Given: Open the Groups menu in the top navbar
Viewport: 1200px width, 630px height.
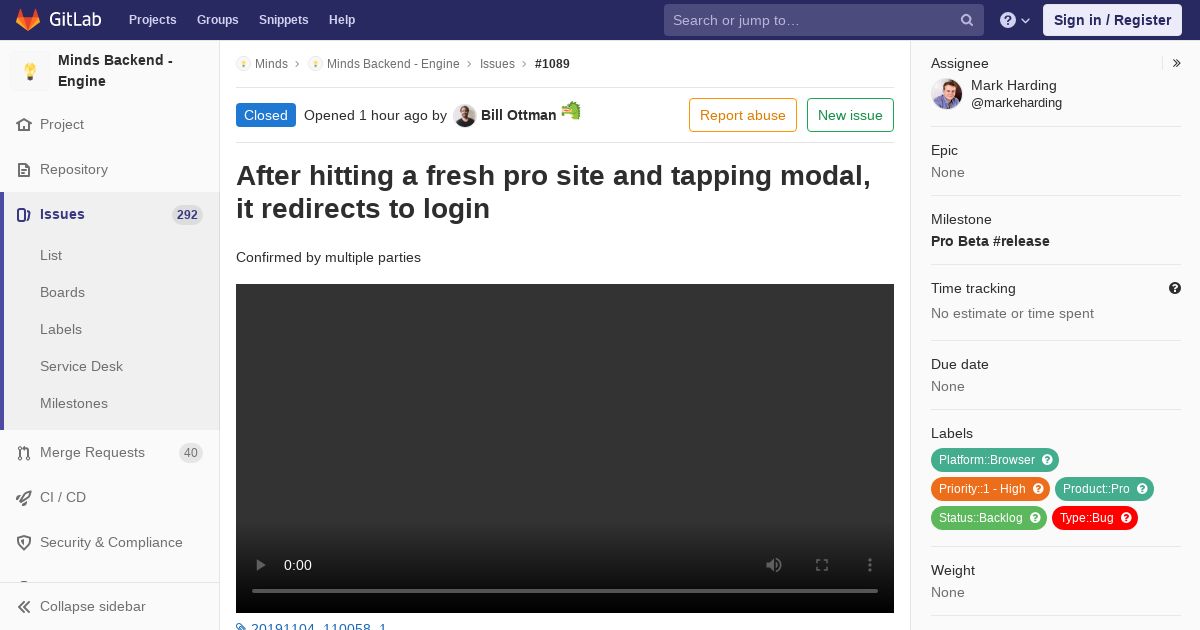Looking at the screenshot, I should (218, 20).
